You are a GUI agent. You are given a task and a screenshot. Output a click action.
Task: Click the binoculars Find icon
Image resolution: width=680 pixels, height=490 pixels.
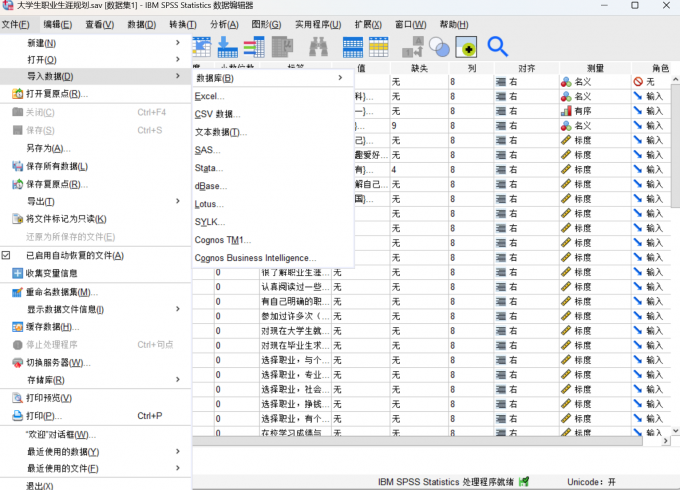(318, 47)
